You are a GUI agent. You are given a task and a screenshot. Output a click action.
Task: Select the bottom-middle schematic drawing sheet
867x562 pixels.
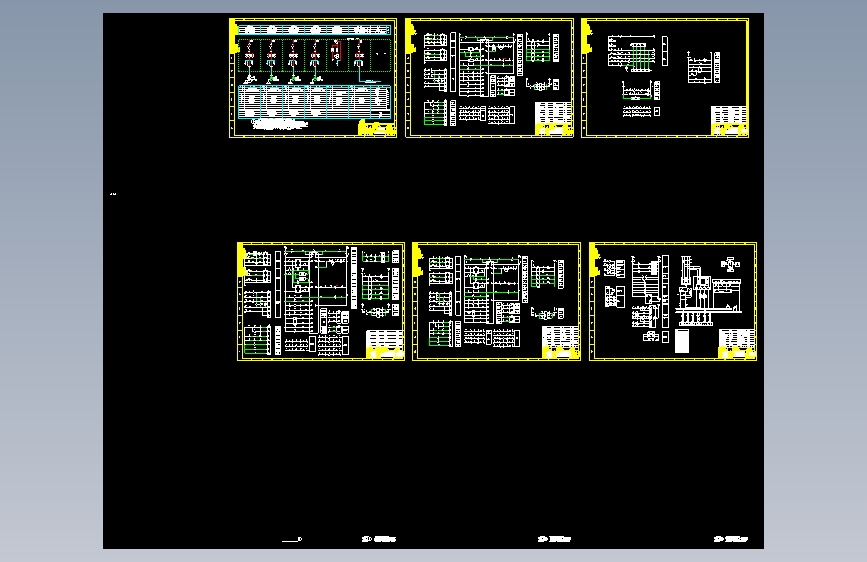(x=497, y=301)
